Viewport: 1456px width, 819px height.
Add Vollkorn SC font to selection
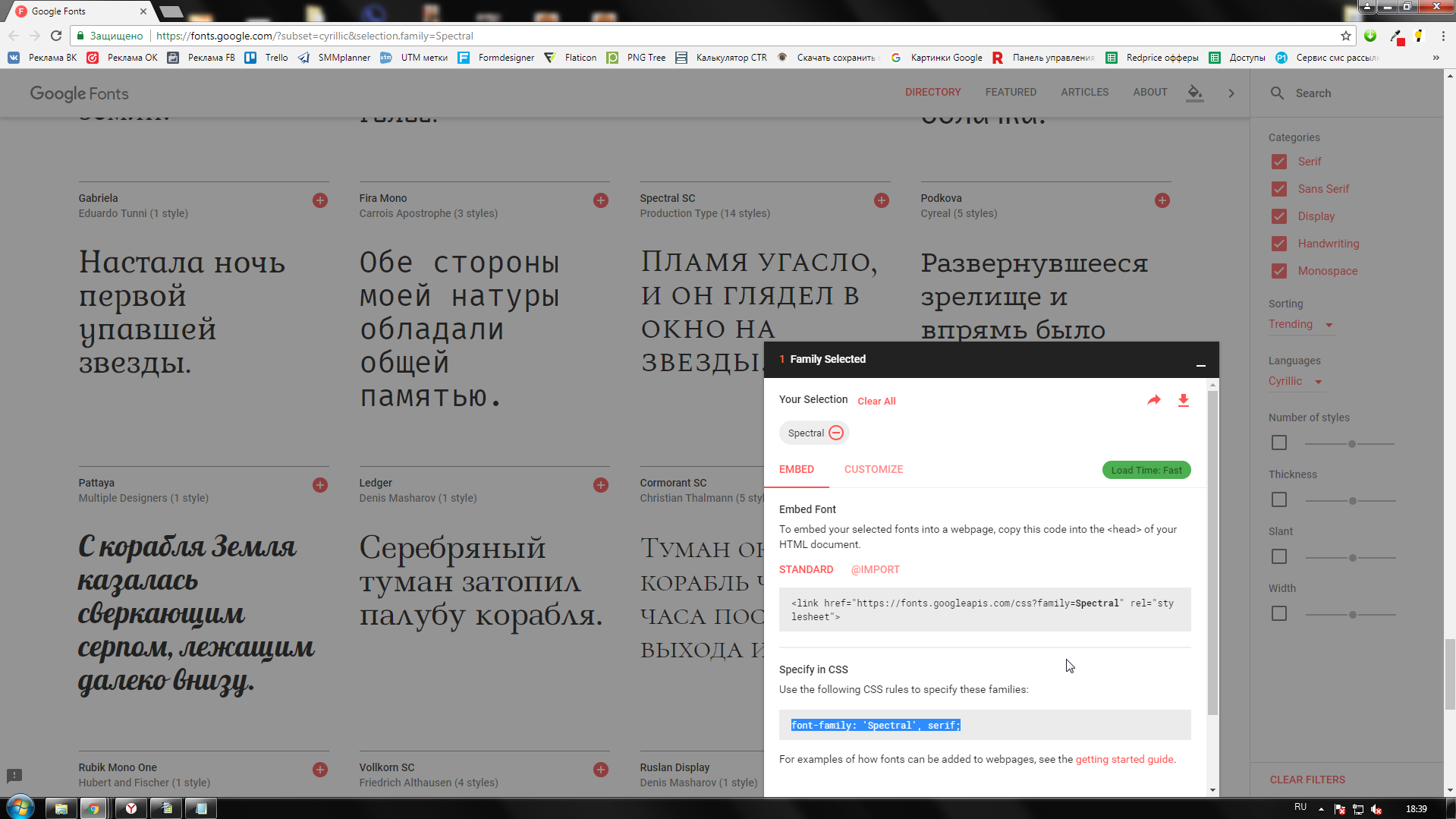point(601,770)
